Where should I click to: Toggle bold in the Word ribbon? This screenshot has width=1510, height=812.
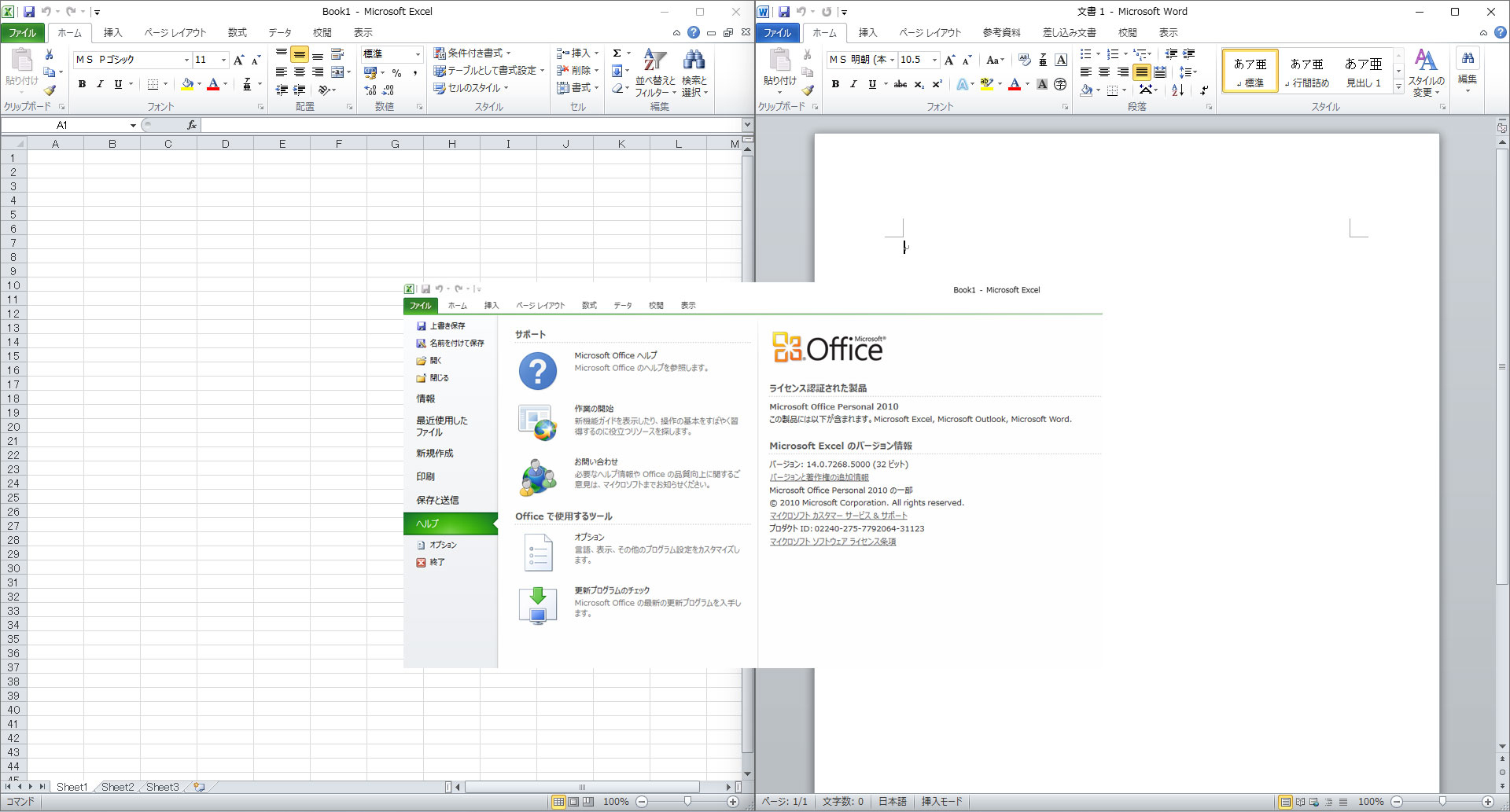click(835, 84)
